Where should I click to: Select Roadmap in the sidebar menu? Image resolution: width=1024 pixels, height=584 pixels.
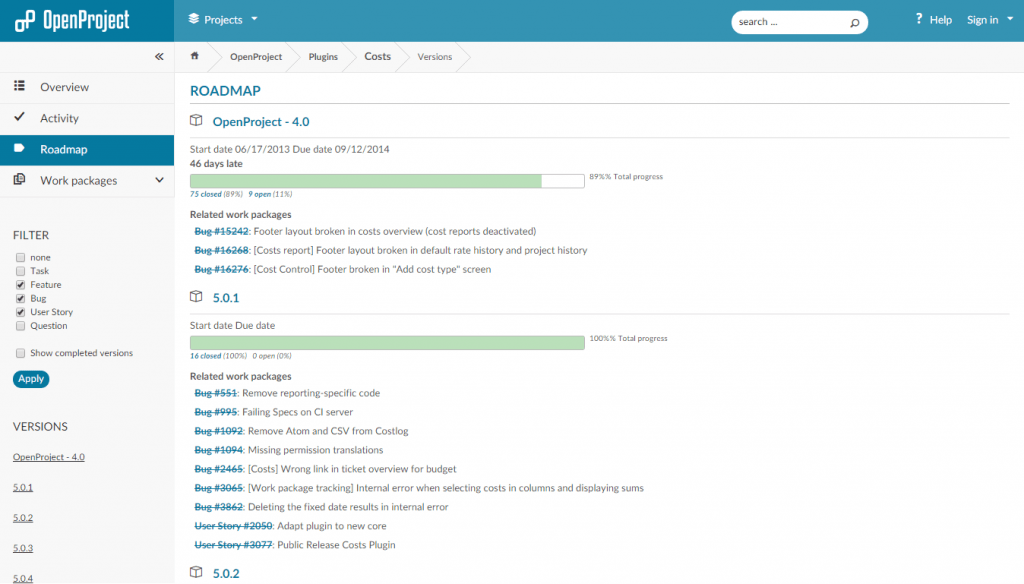pos(64,150)
